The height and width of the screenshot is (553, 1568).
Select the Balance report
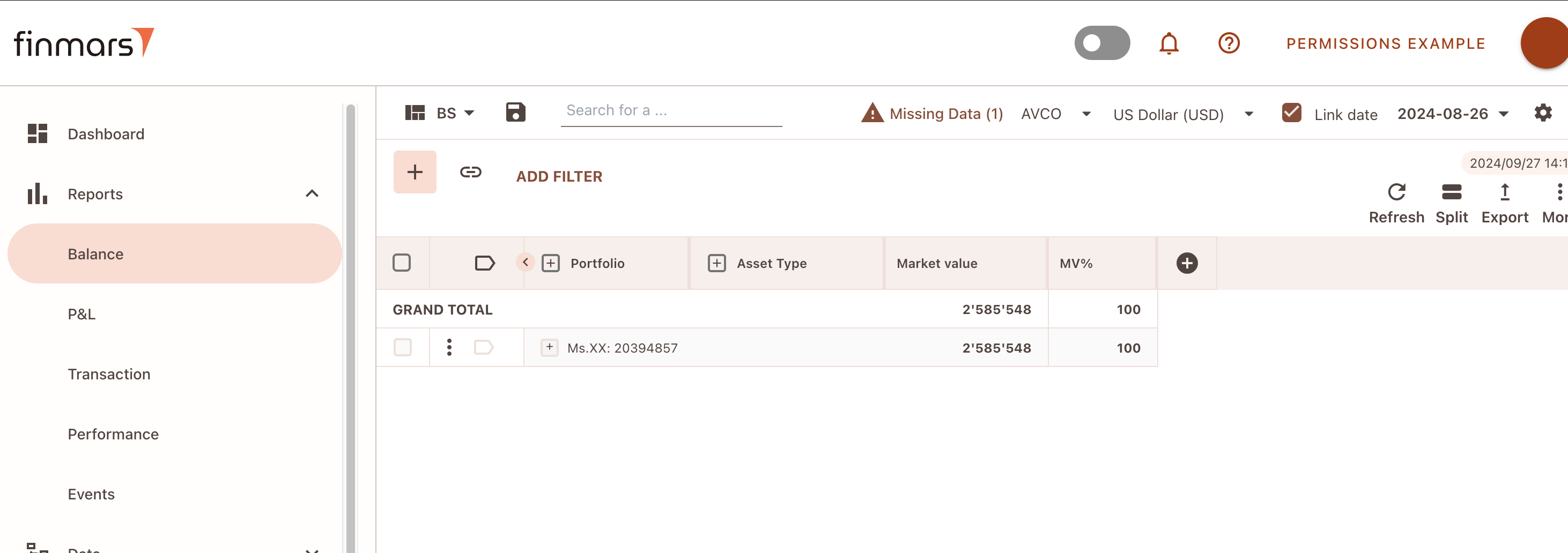point(175,253)
